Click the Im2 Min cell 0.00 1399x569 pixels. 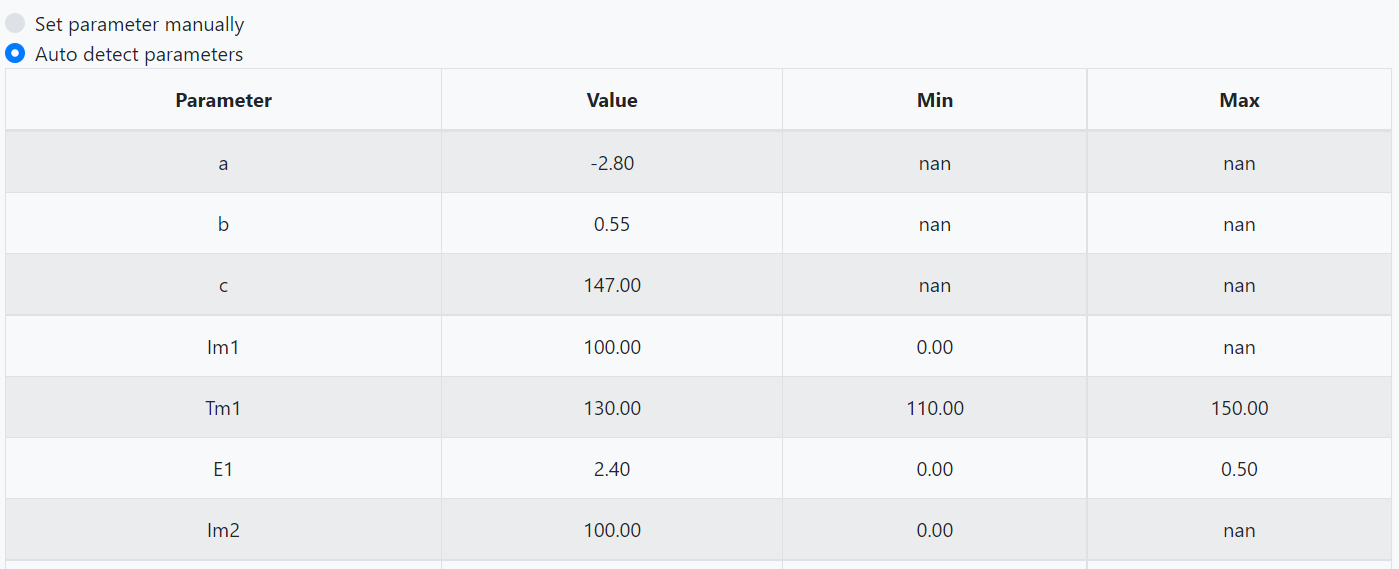tap(934, 530)
